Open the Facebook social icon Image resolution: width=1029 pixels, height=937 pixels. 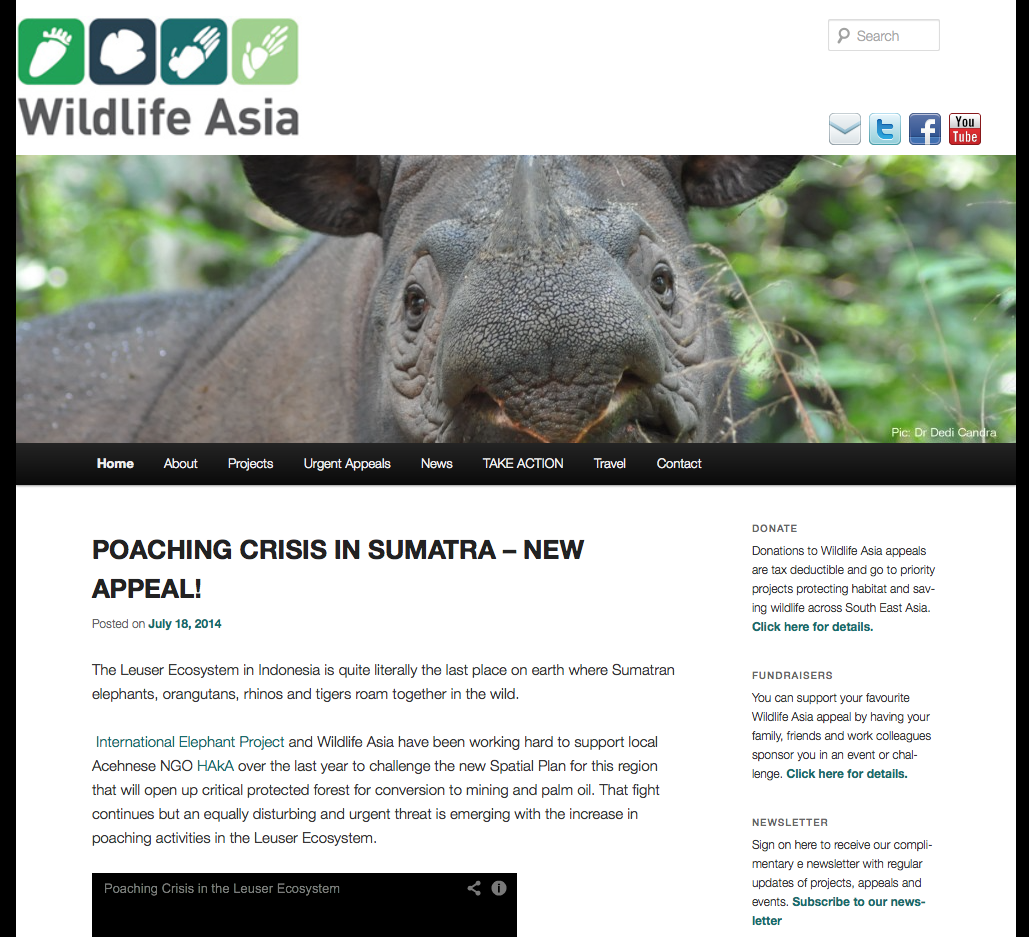click(925, 129)
